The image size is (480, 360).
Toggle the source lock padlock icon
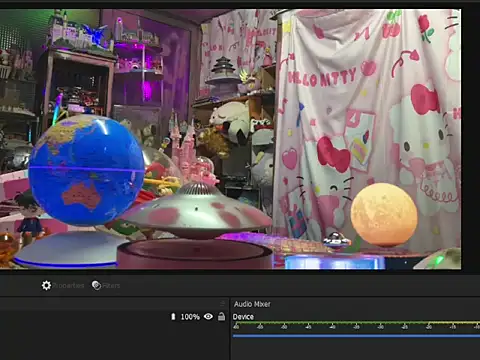click(x=221, y=316)
